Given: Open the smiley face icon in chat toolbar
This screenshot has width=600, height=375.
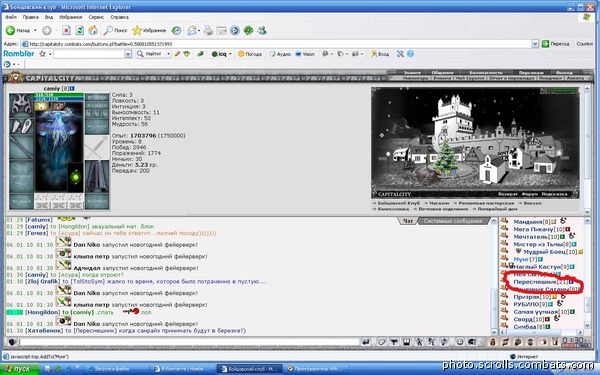Looking at the screenshot, I should (460, 342).
